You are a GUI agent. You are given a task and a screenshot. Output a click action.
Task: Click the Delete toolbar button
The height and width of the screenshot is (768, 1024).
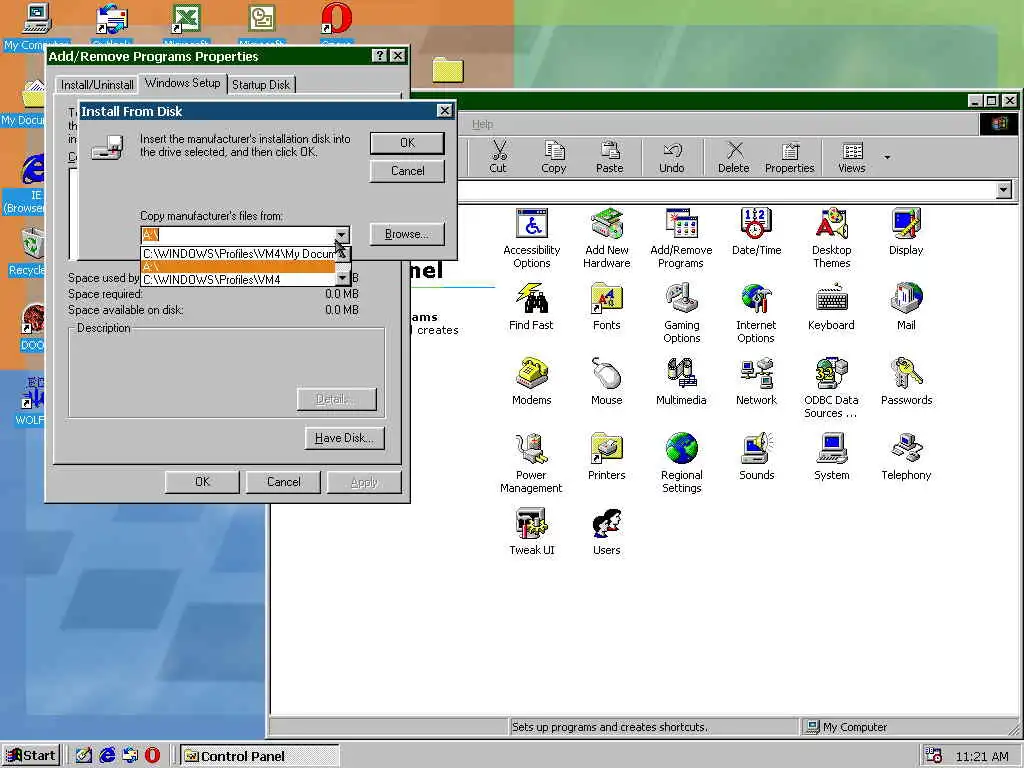click(x=733, y=157)
